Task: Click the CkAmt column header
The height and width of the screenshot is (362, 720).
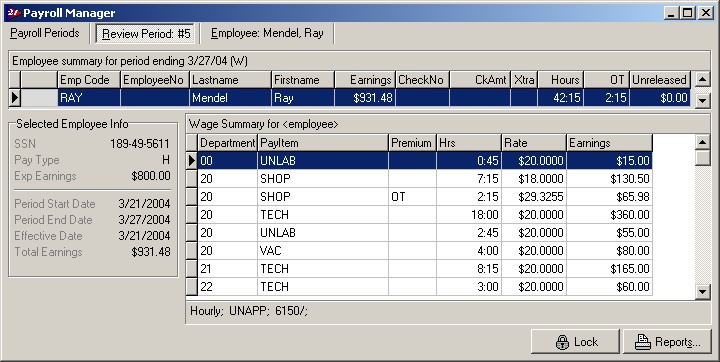Action: [x=480, y=79]
